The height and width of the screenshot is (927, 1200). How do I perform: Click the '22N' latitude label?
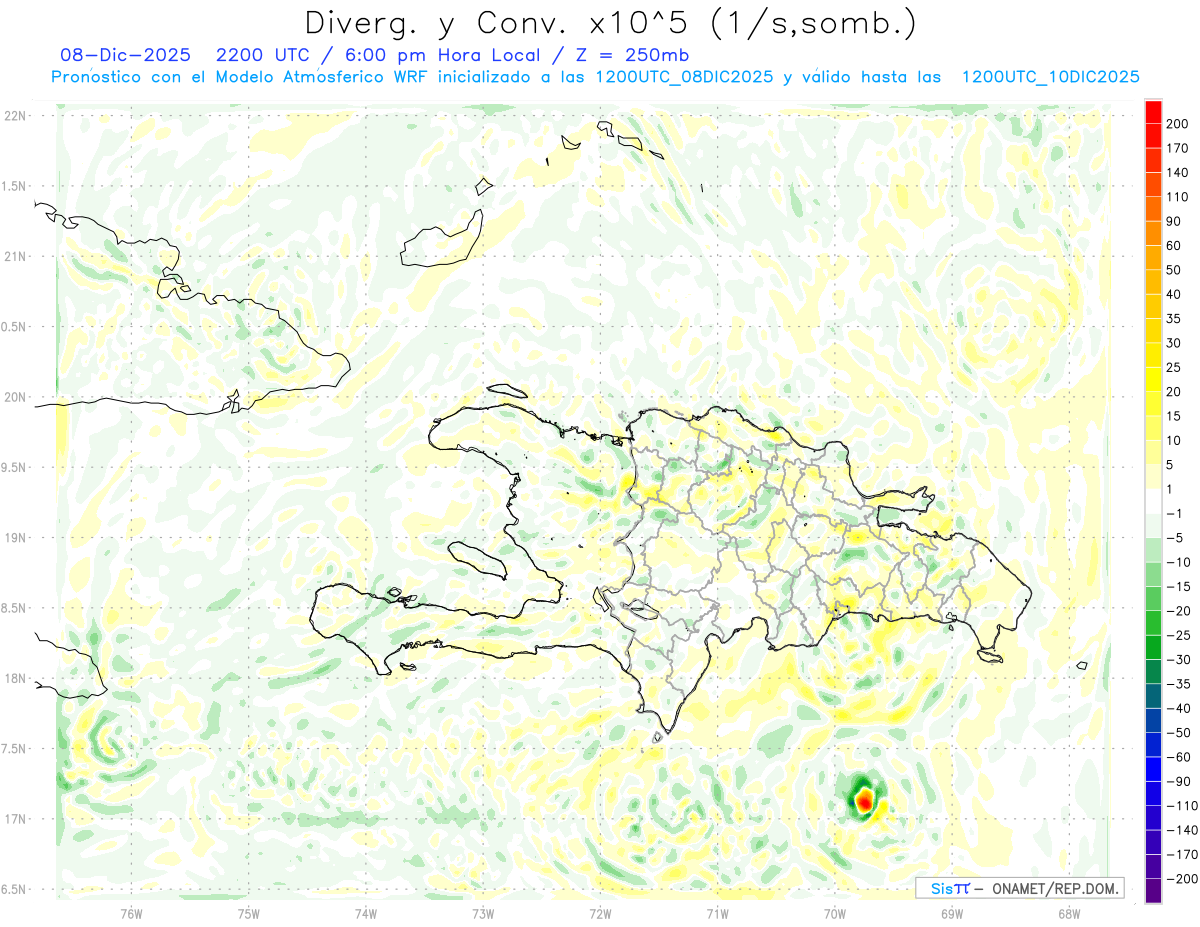click(14, 116)
